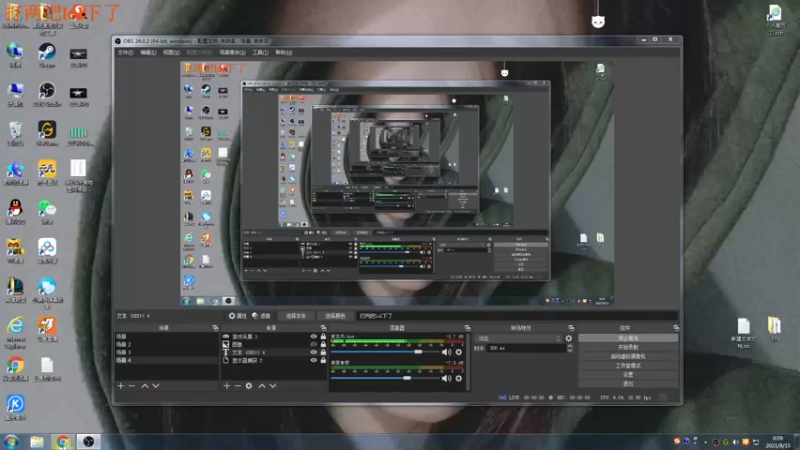Open Desktop Audio settings gear
Screen dimensions: 800x450
(459, 378)
